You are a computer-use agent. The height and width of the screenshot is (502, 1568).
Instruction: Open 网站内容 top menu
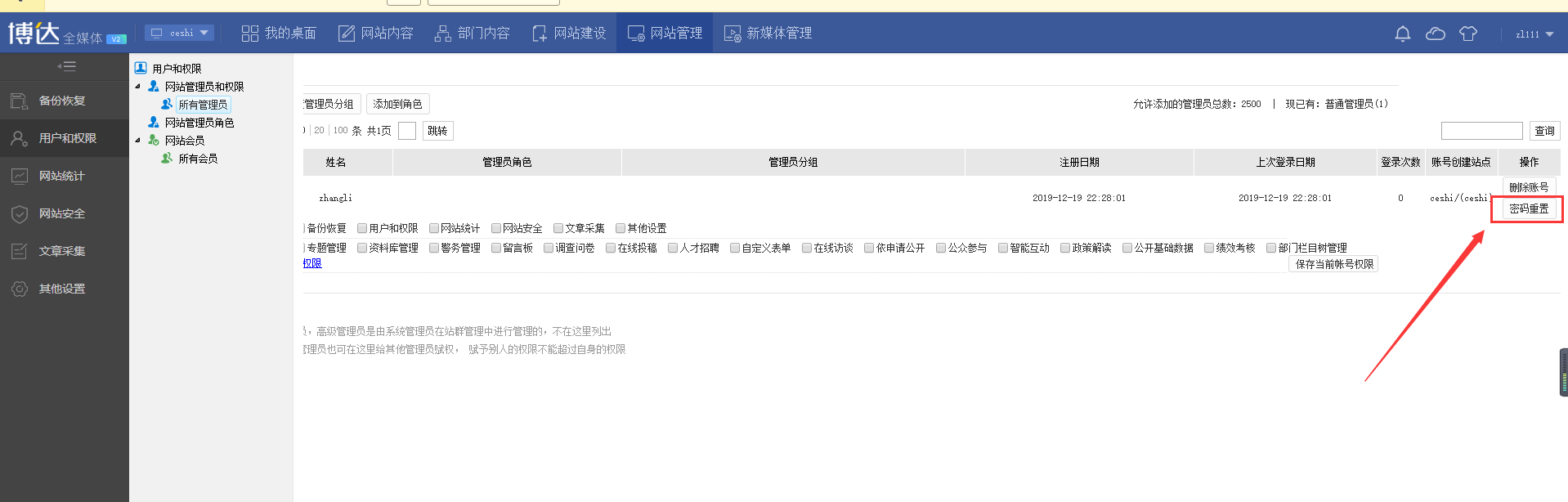[x=375, y=34]
